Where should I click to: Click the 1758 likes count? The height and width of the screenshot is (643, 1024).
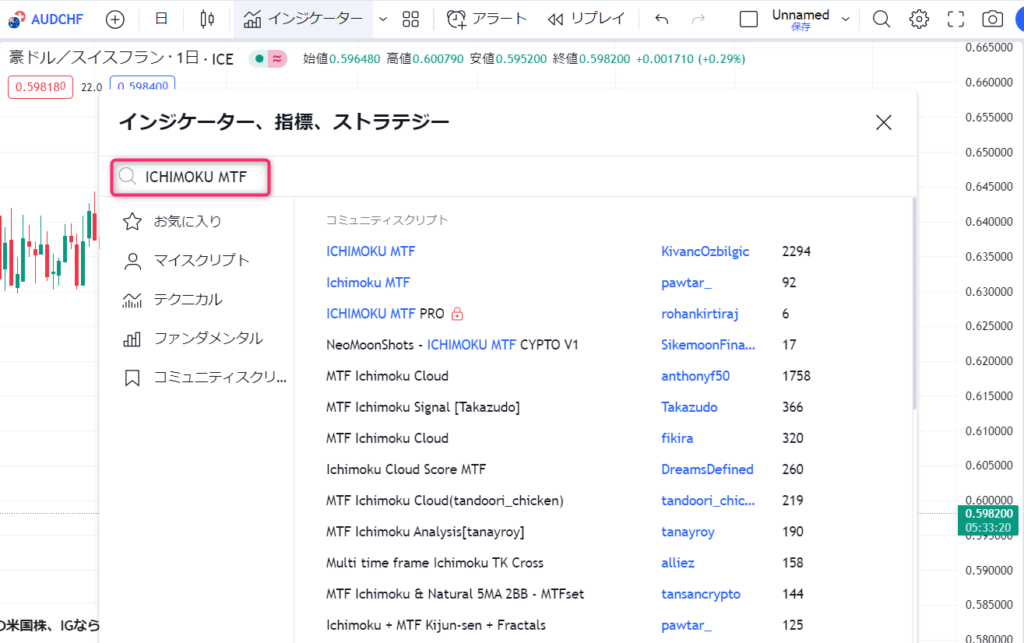click(x=796, y=376)
